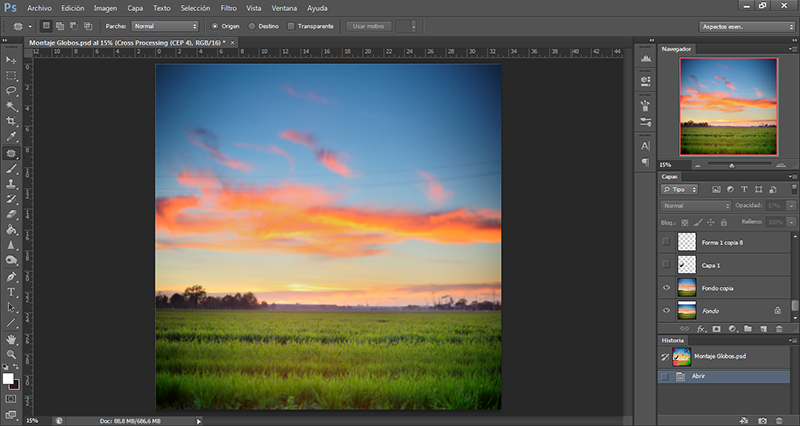Create new snapshot with camera icon

[762, 421]
